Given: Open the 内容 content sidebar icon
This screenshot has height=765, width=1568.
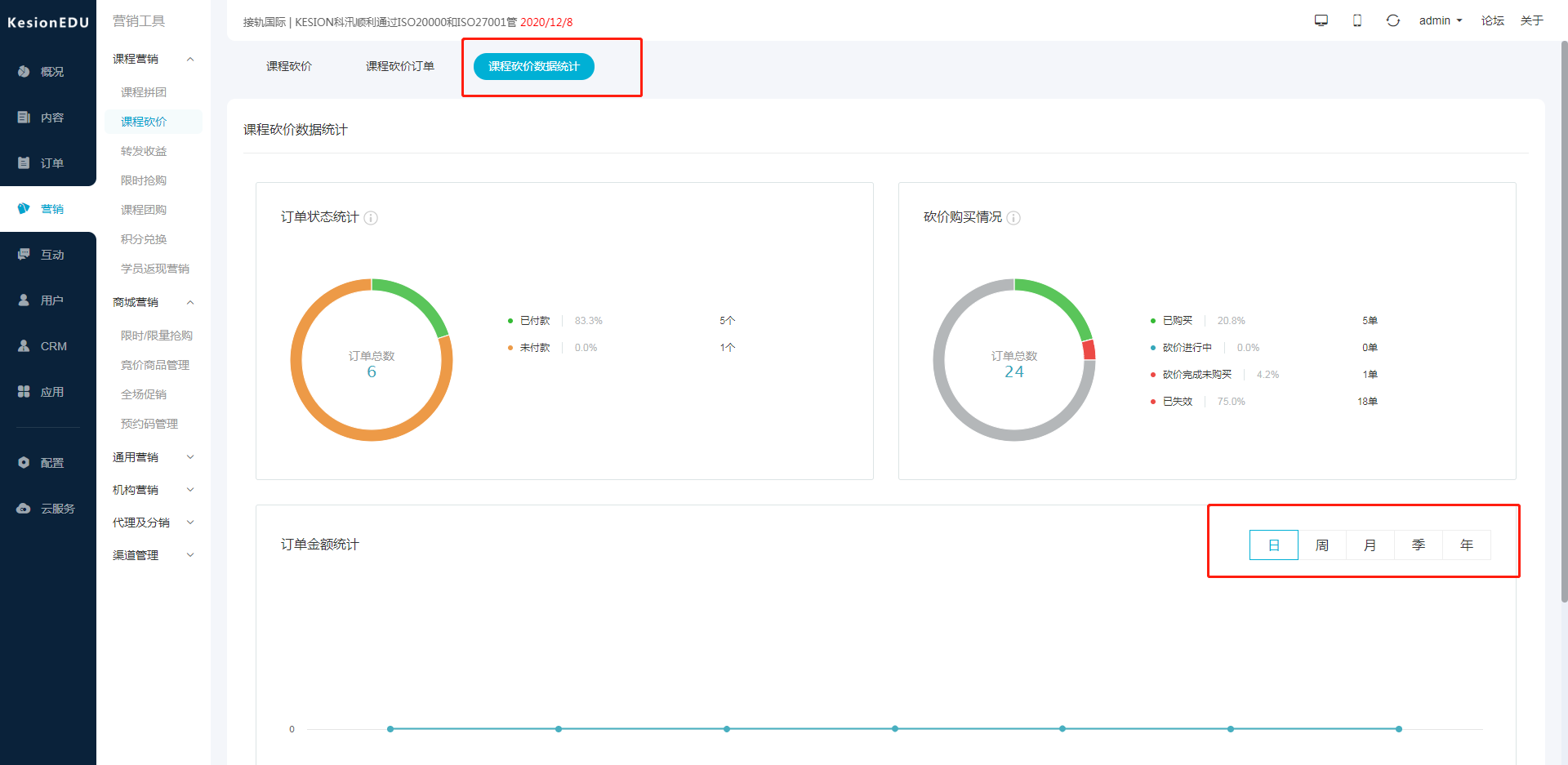Looking at the screenshot, I should coord(24,118).
